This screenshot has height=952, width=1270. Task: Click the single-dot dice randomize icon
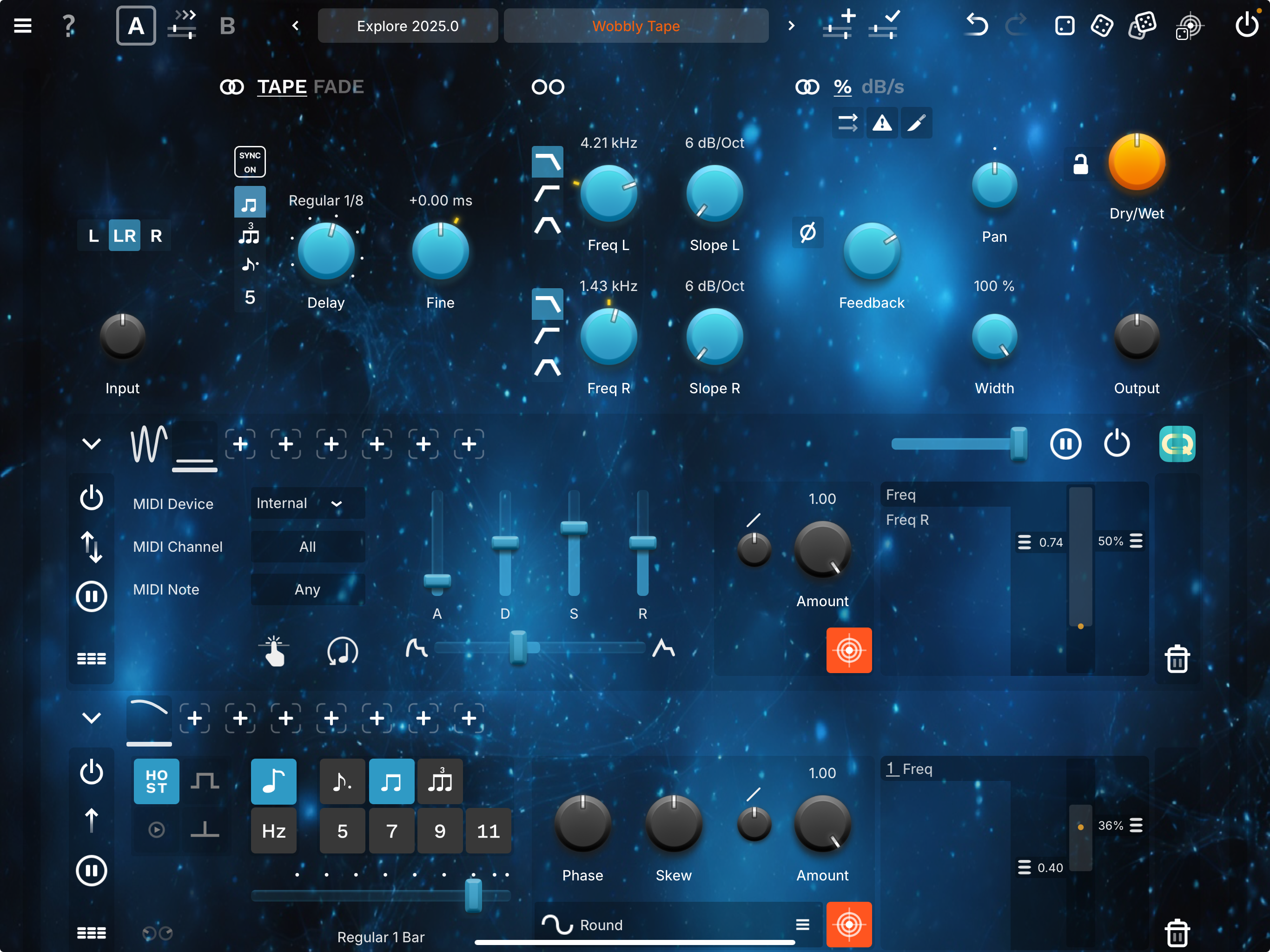1065,26
